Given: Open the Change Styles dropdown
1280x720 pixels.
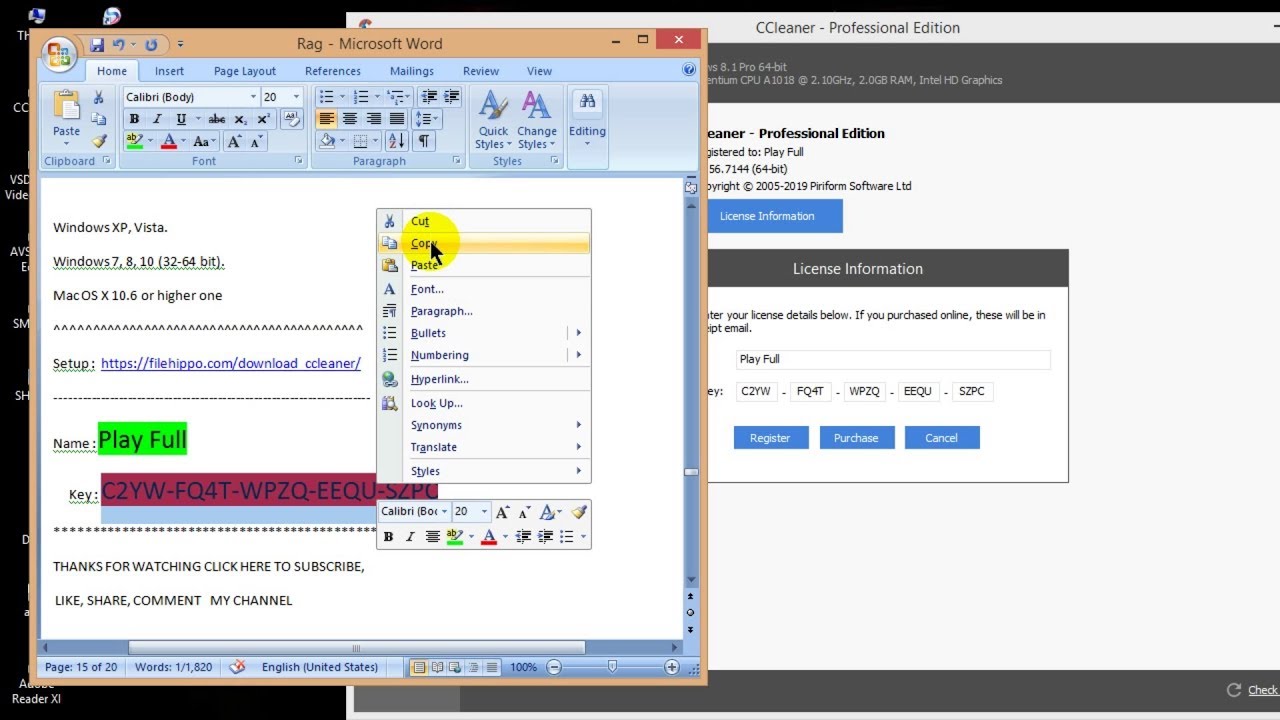Looking at the screenshot, I should pos(537,120).
